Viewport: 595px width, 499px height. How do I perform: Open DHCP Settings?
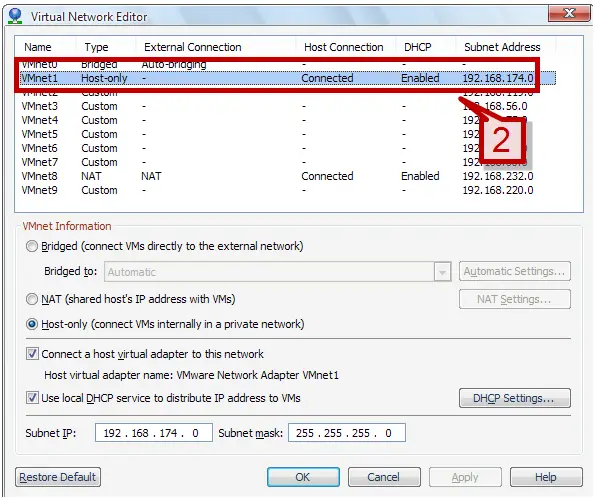[515, 398]
